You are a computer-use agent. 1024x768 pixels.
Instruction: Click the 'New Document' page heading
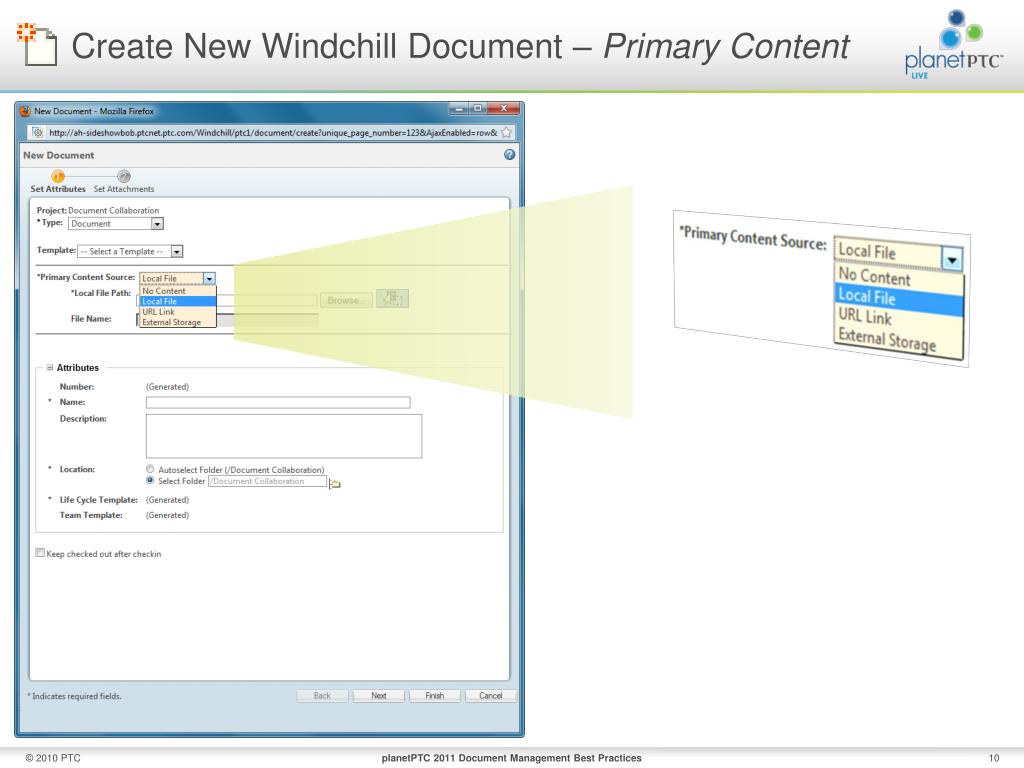pyautogui.click(x=59, y=155)
